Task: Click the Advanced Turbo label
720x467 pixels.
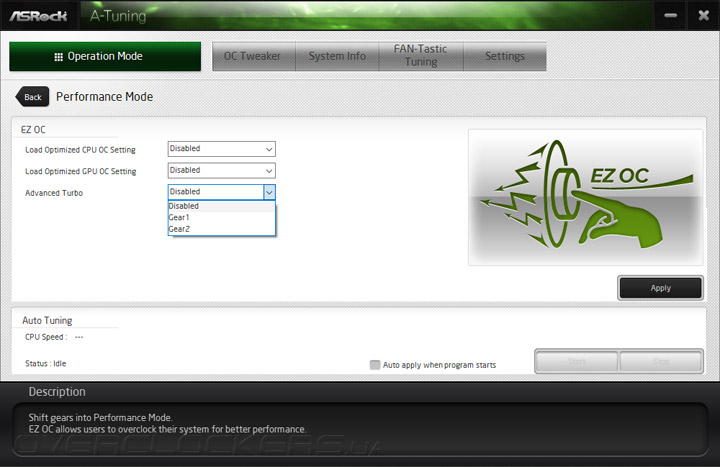Action: coord(54,193)
